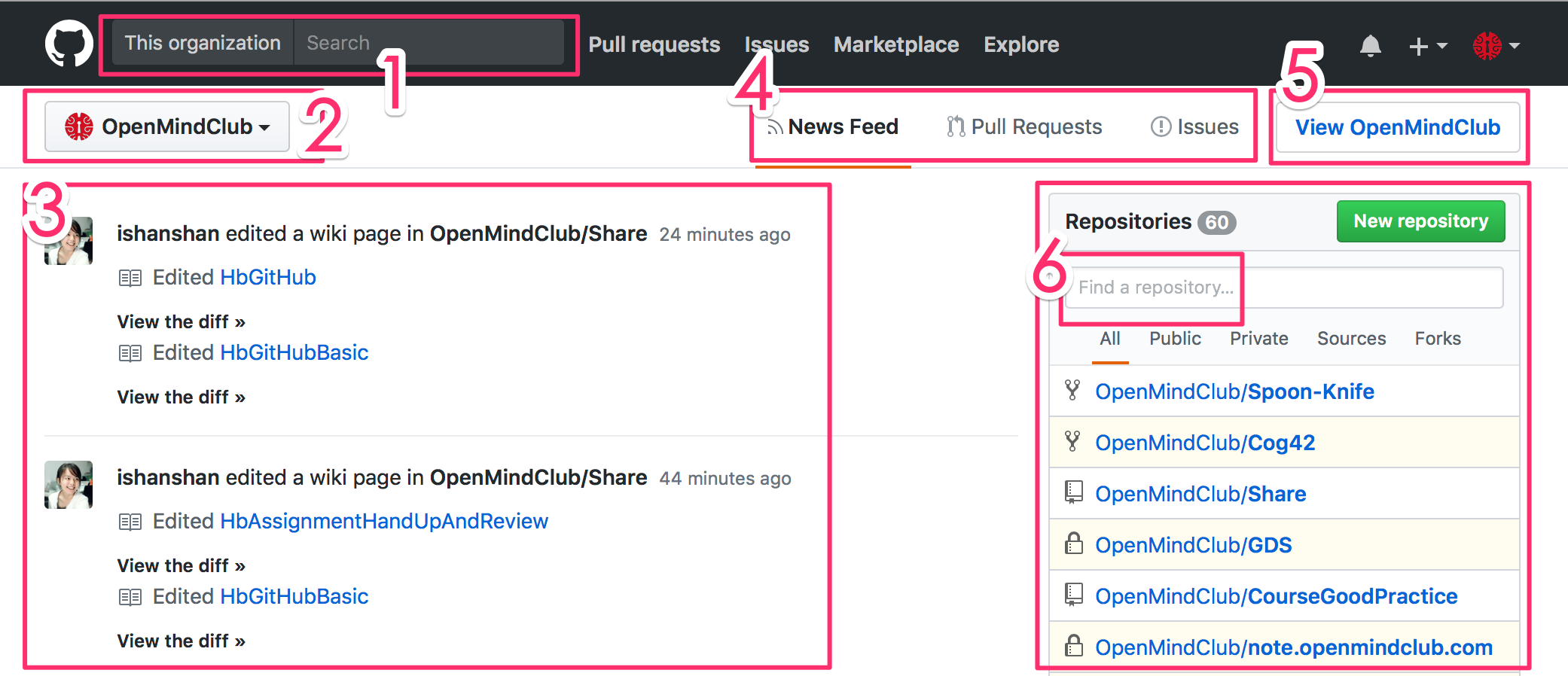Click the RSS icon on News Feed
1568x676 pixels.
[x=775, y=127]
